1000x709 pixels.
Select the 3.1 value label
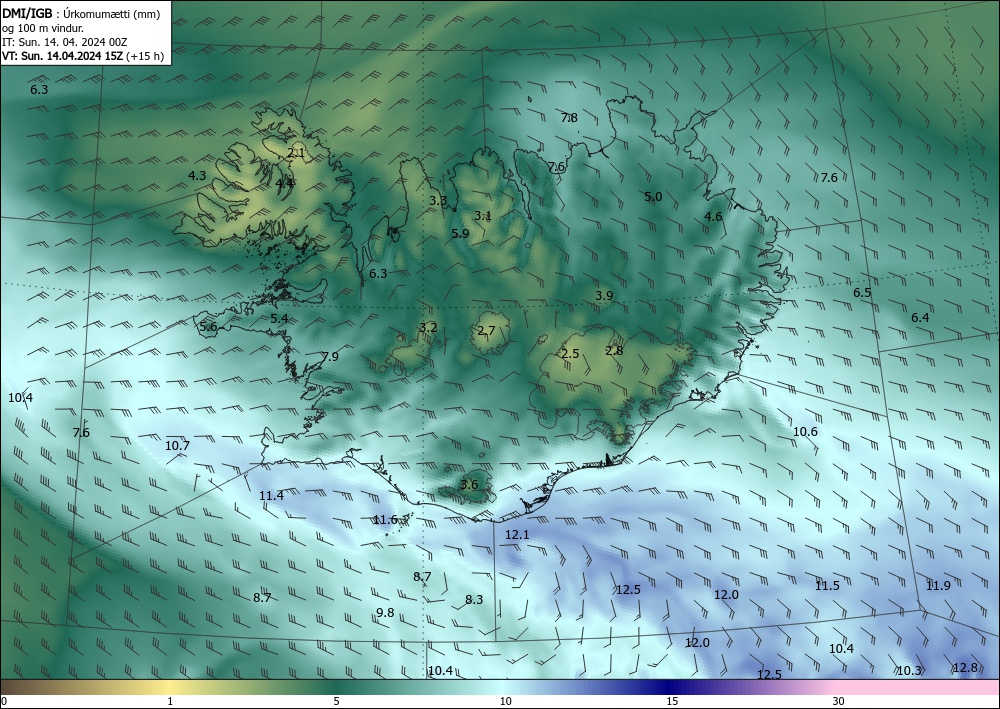pyautogui.click(x=483, y=216)
